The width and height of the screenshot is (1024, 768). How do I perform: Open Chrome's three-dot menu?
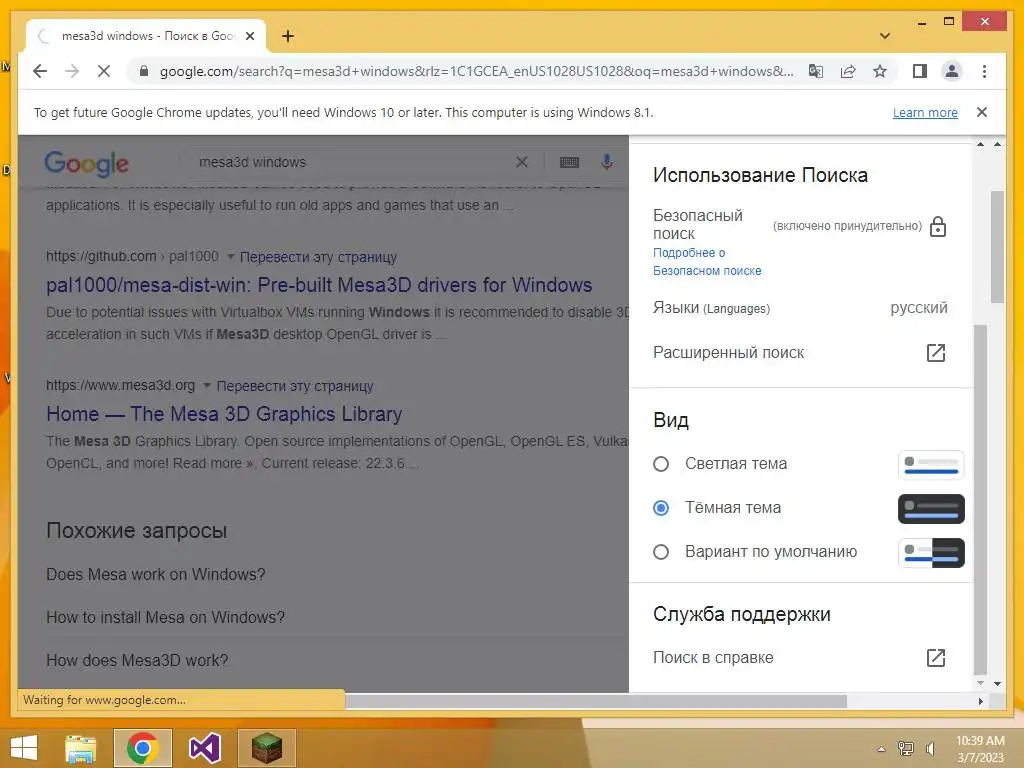pyautogui.click(x=984, y=71)
